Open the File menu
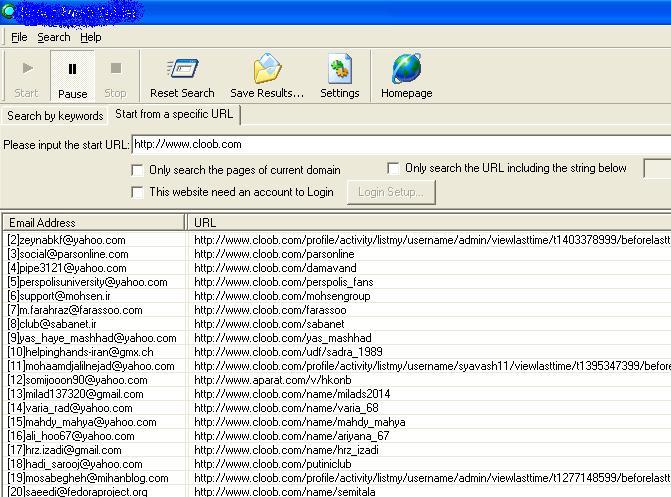The height and width of the screenshot is (497, 671). (x=19, y=37)
